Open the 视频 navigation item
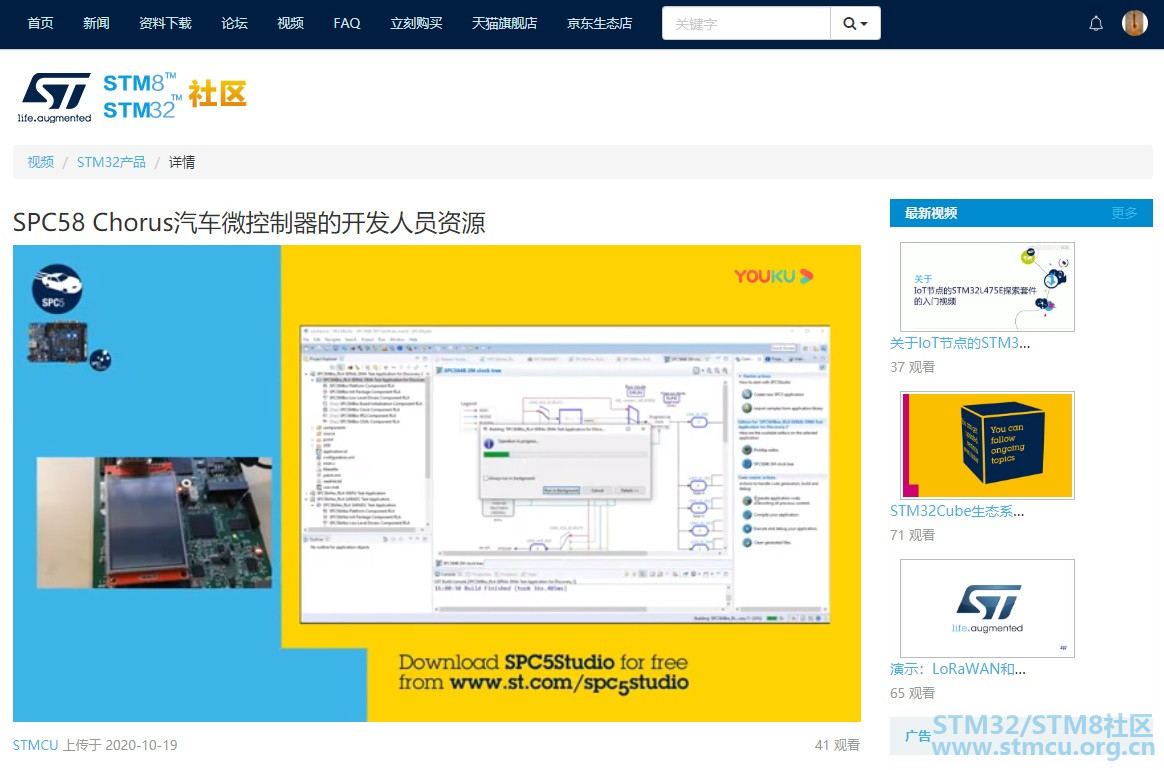 coord(290,23)
